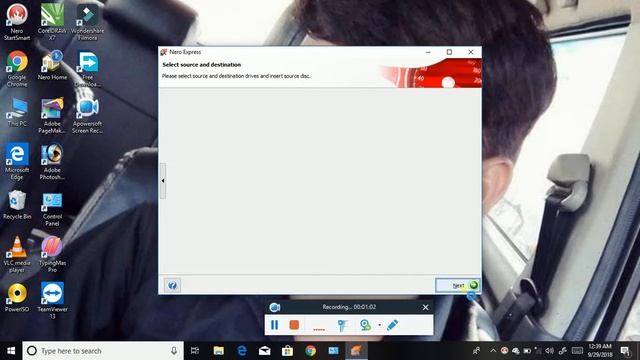Open Microsoft Store from taskbar
The height and width of the screenshot is (360, 640).
click(287, 351)
